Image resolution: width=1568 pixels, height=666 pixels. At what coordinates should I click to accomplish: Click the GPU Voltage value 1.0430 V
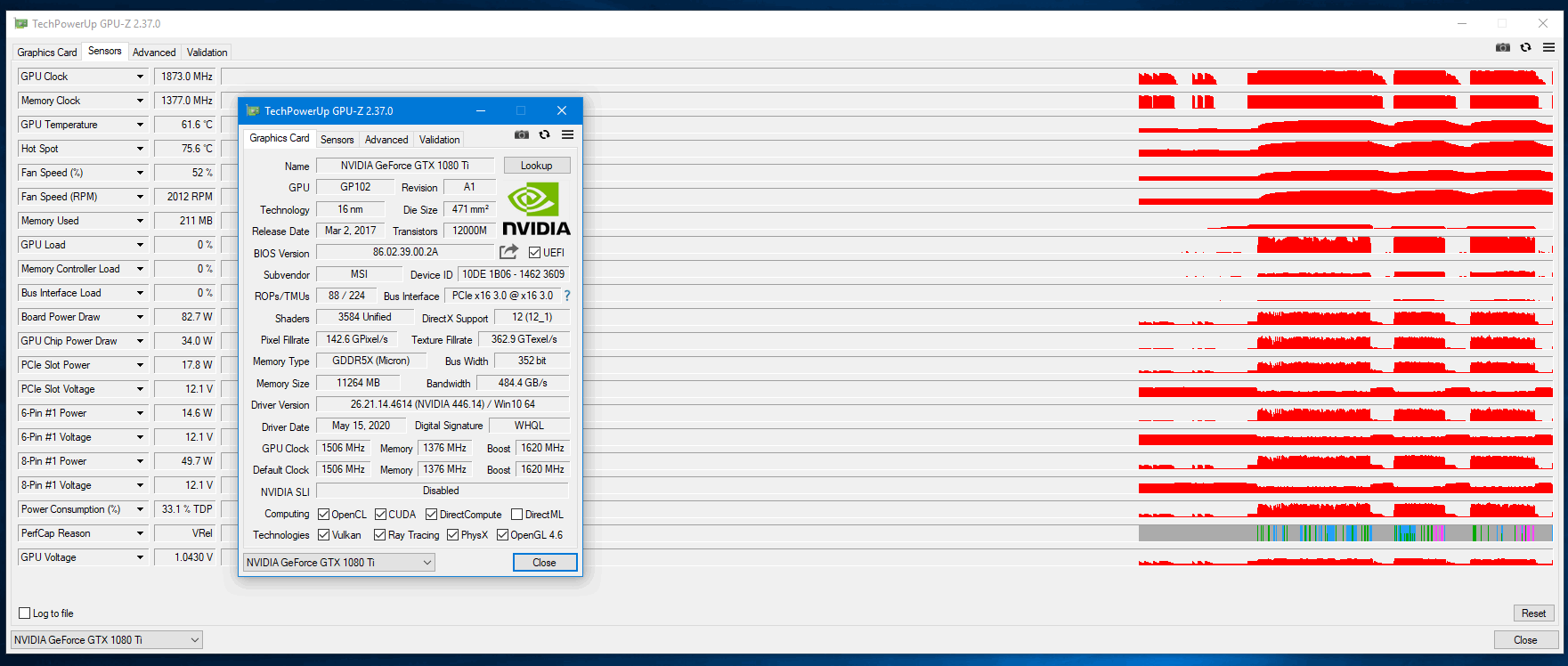(x=185, y=557)
